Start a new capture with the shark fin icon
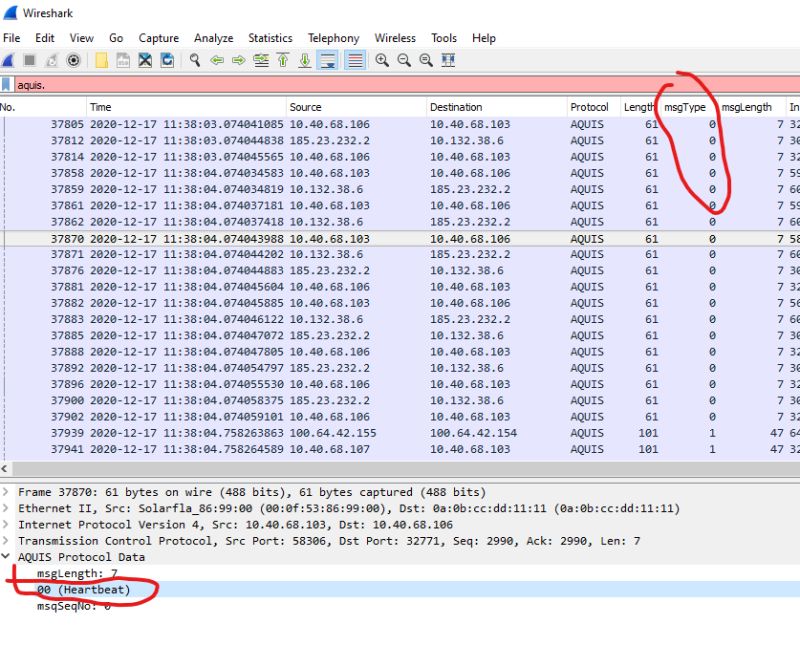The width and height of the screenshot is (800, 667). pyautogui.click(x=8, y=60)
